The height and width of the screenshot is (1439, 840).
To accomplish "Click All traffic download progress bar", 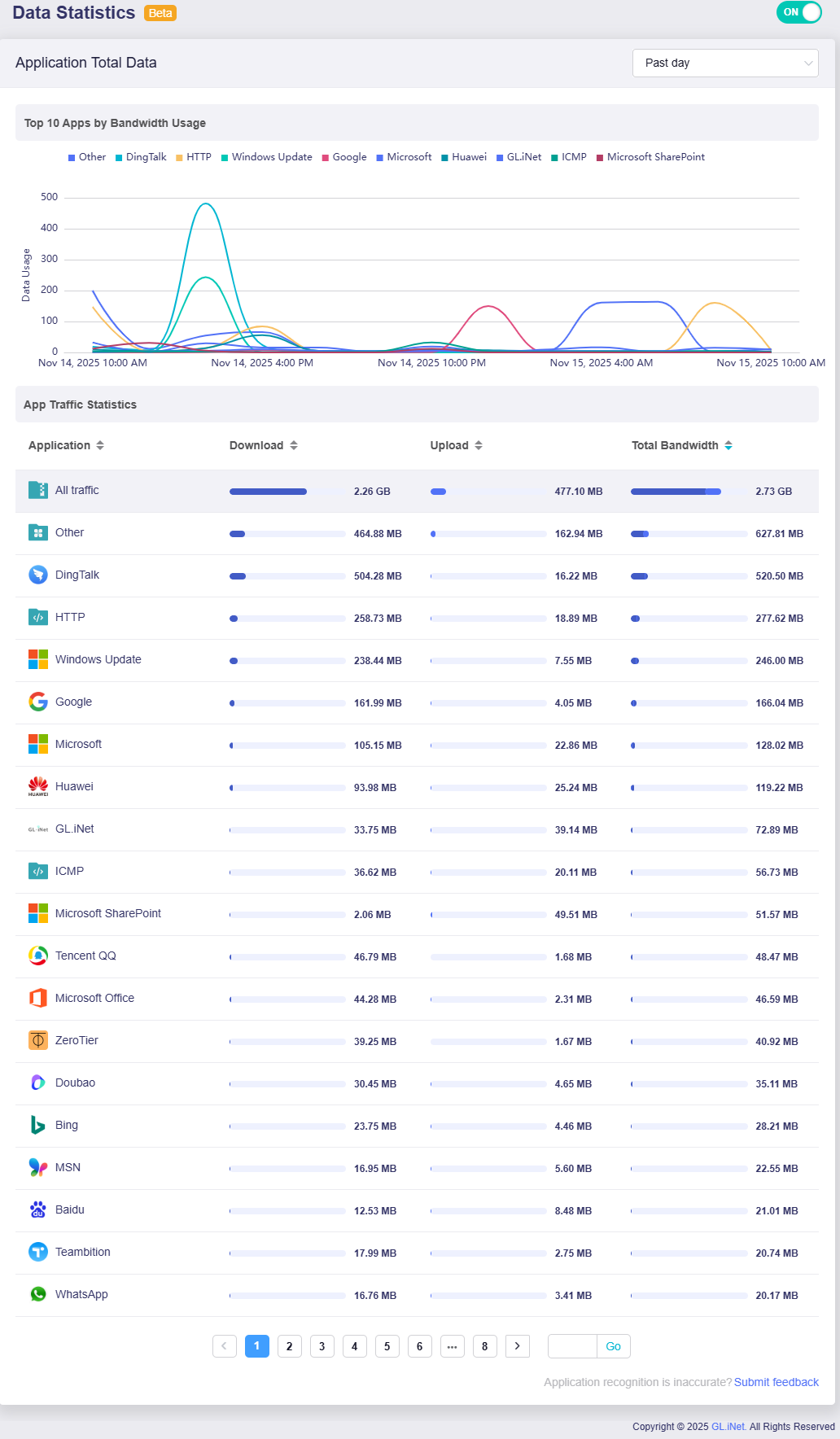I will 287,492.
